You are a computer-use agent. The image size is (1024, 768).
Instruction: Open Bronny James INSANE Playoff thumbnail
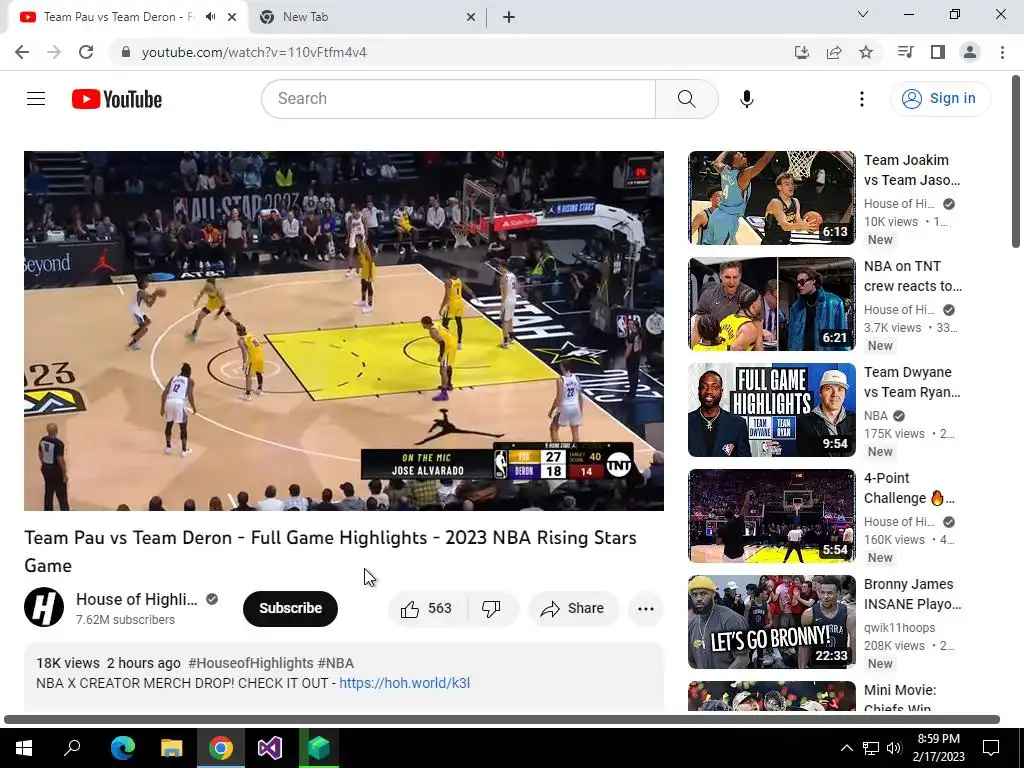(771, 622)
